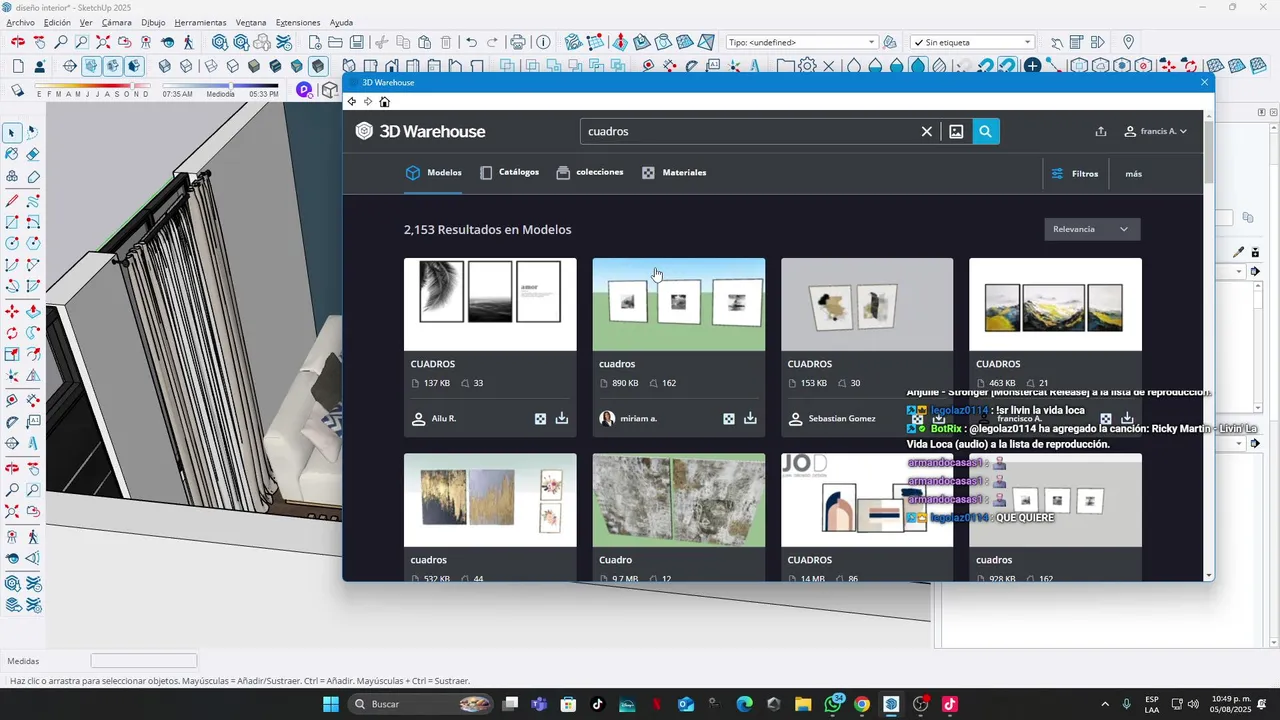Switch to the colecciones tab
Viewport: 1280px width, 720px height.
pos(590,172)
